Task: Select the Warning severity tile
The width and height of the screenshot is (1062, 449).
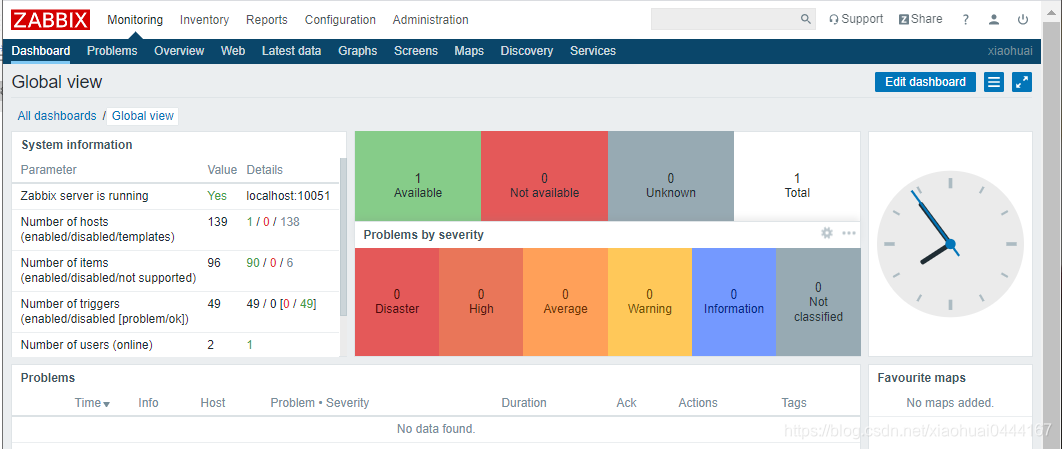Action: coord(650,301)
